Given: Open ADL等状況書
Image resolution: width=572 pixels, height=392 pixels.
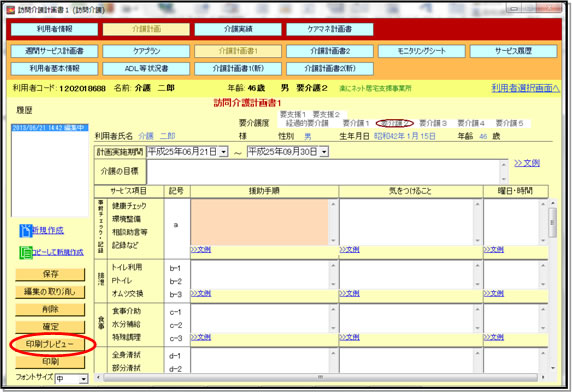Looking at the screenshot, I should (146, 69).
